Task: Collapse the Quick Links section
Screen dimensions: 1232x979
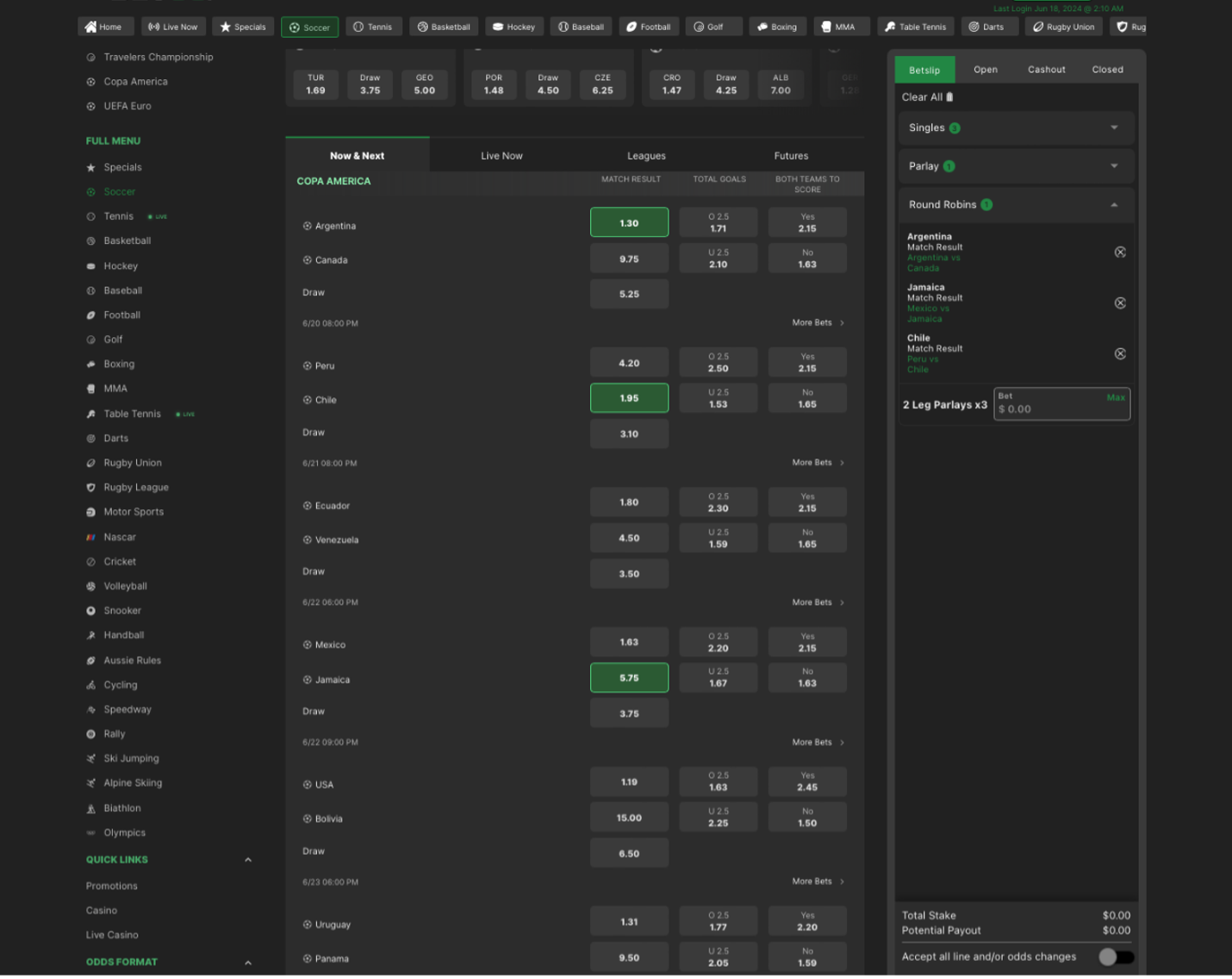Action: click(248, 860)
